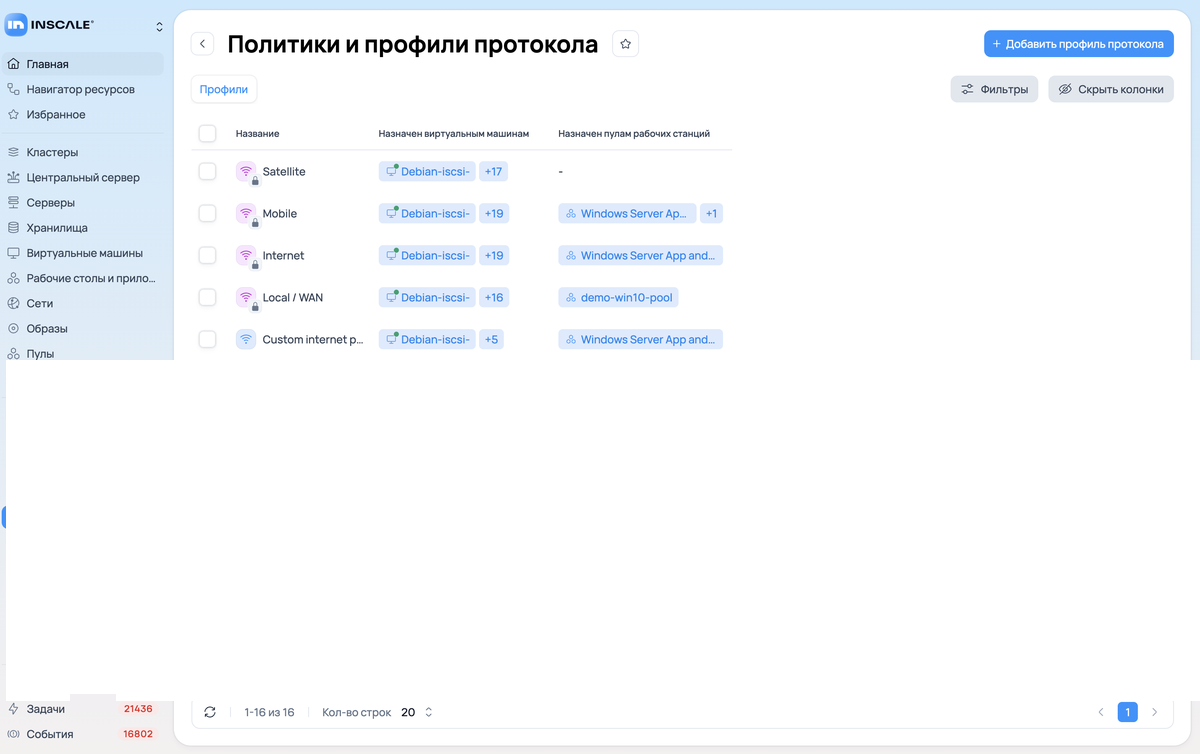Go to next page arrow
The image size is (1200, 754).
coord(1155,712)
